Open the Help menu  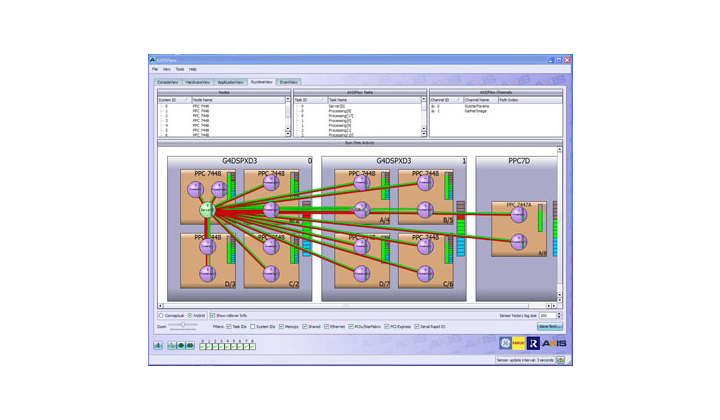coord(193,69)
